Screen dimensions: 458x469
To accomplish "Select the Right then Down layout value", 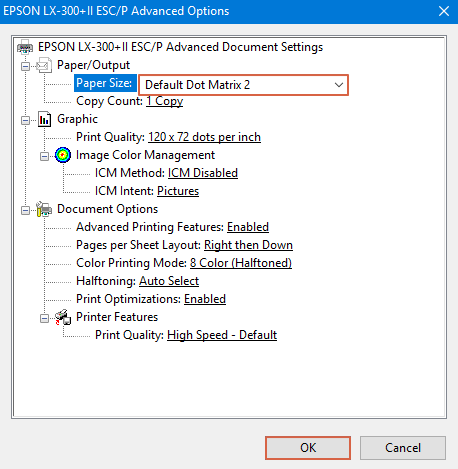I will pyautogui.click(x=248, y=245).
